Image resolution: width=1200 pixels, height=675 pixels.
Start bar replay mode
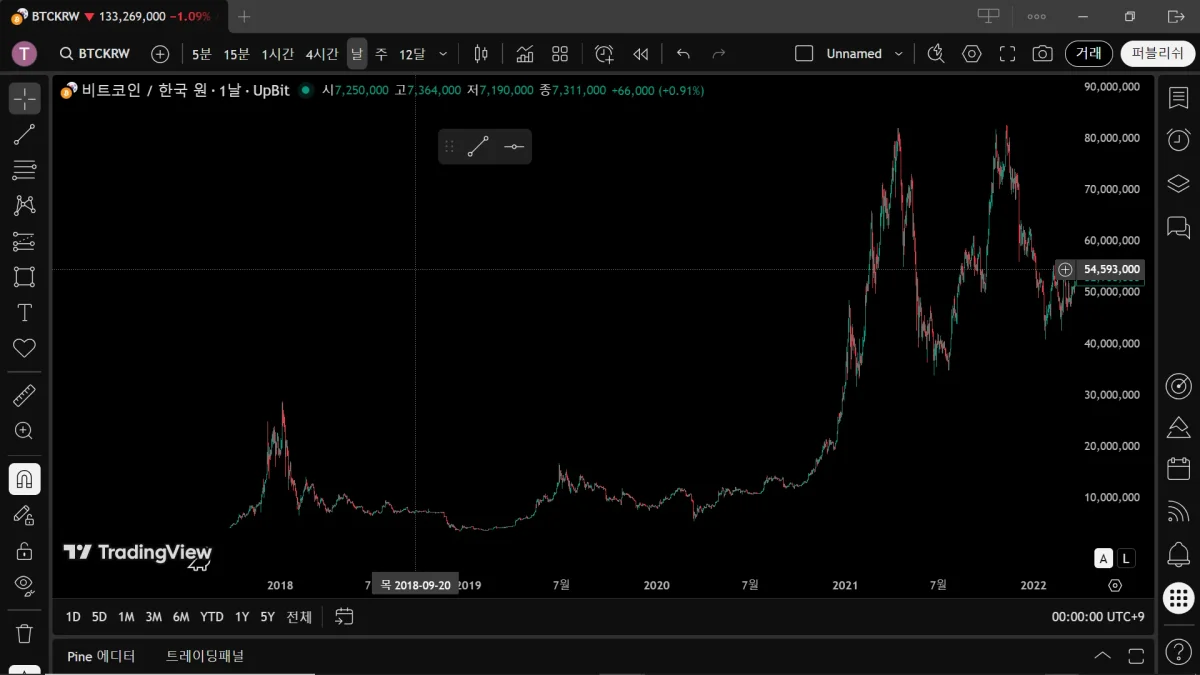pyautogui.click(x=641, y=54)
